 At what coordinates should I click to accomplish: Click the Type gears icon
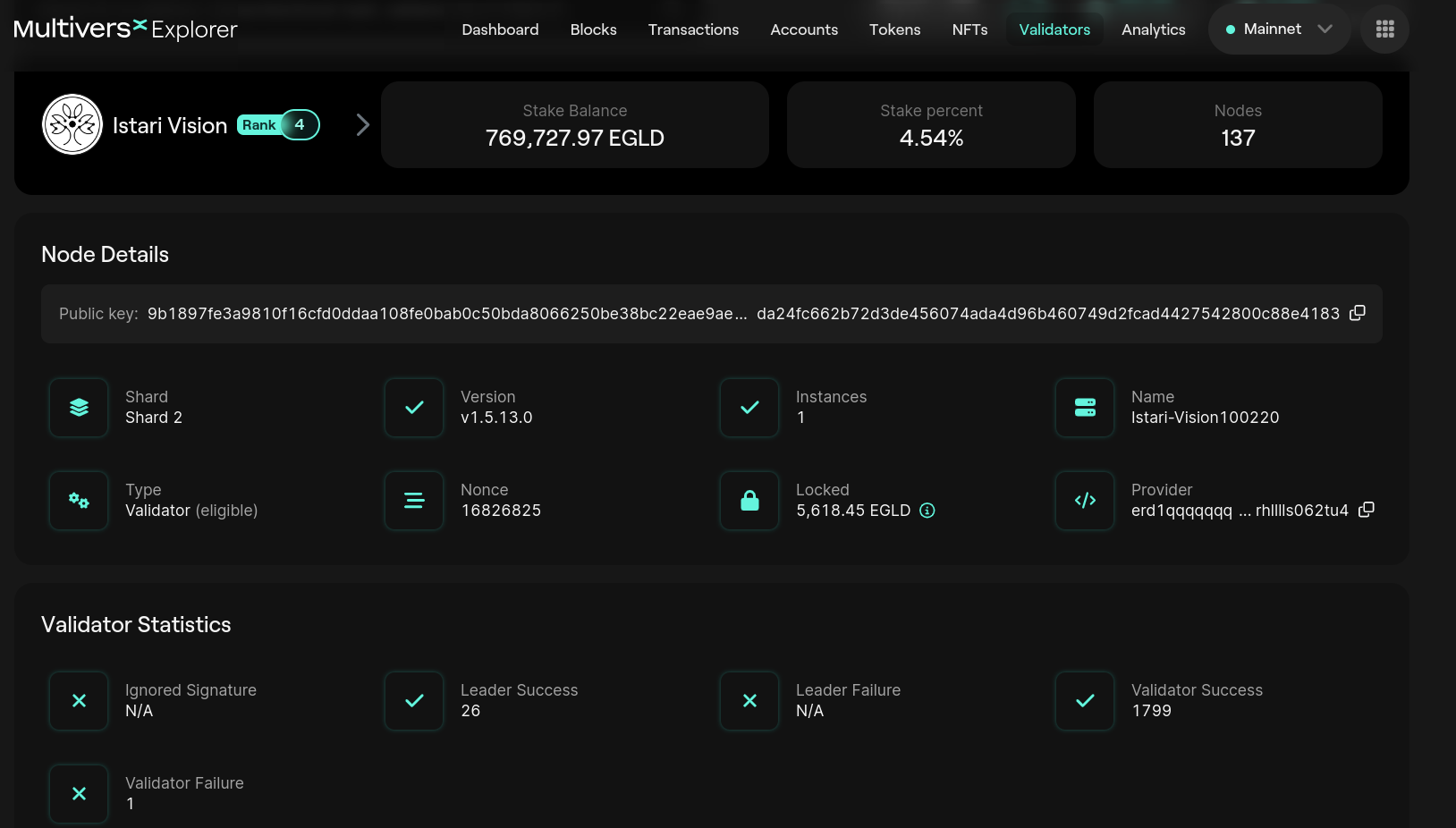(79, 501)
